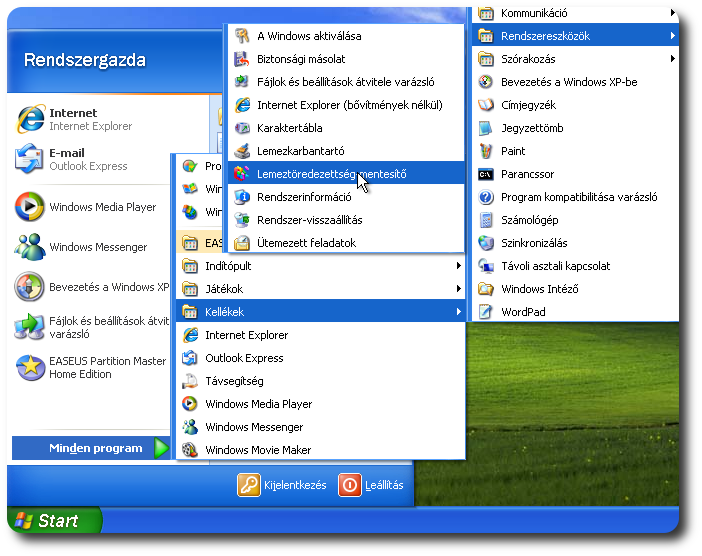Click the green Minden program arrow
Screen dimensions: 702x556
161,448
